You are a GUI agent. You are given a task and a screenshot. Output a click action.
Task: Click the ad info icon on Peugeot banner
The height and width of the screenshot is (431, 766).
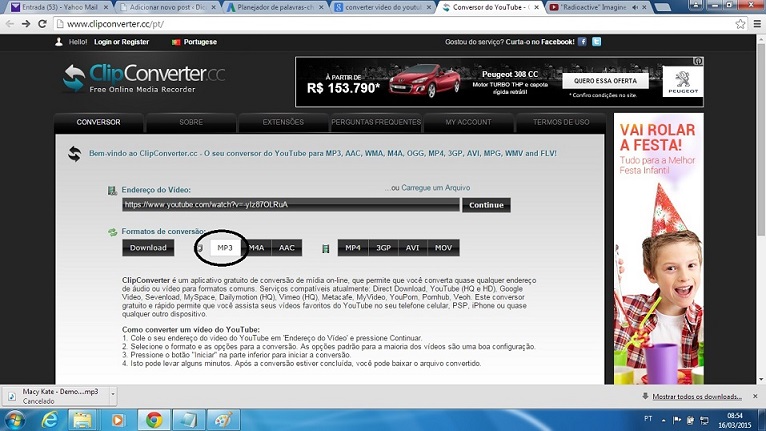[698, 61]
